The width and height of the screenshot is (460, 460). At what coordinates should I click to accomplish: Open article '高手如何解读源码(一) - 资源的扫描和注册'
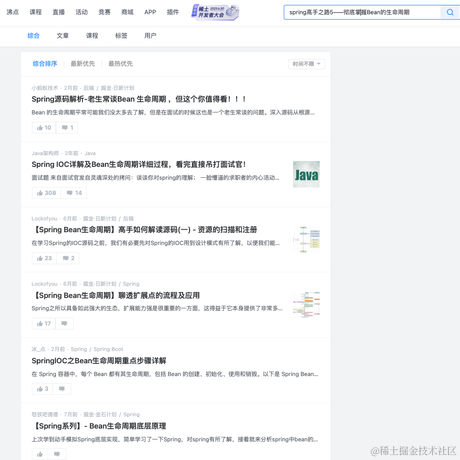tap(145, 230)
